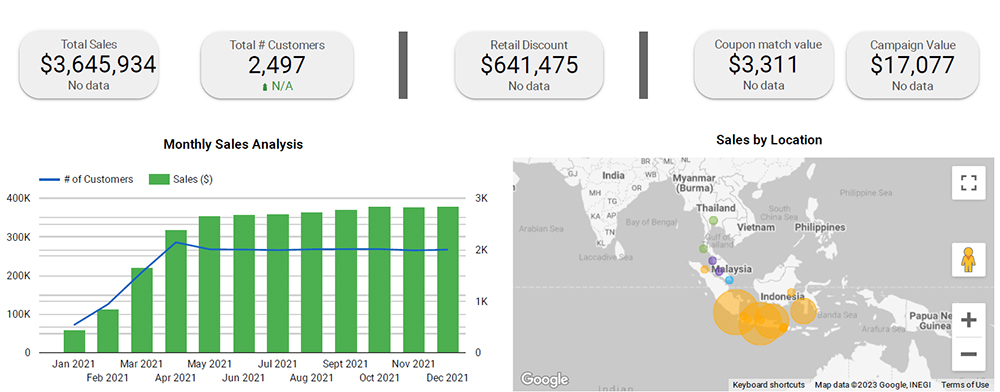Toggle the # of Customers legend line
The width and height of the screenshot is (1000, 392).
coord(86,180)
